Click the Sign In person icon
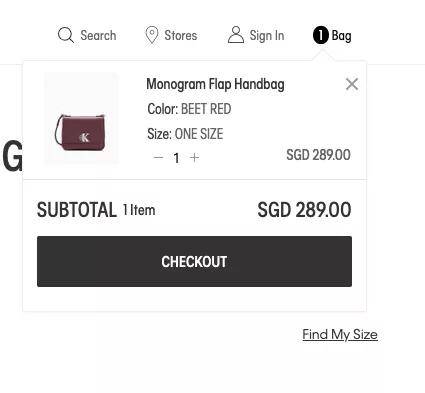 tap(236, 35)
